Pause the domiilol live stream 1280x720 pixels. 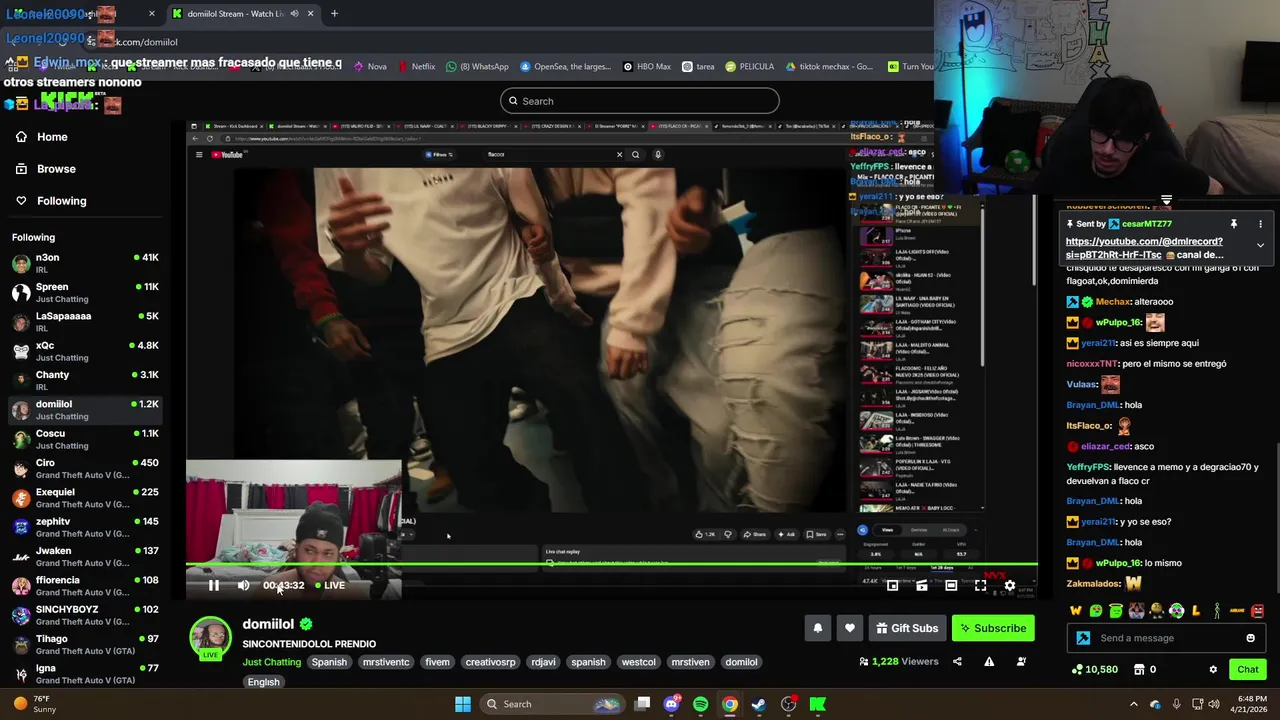point(213,585)
